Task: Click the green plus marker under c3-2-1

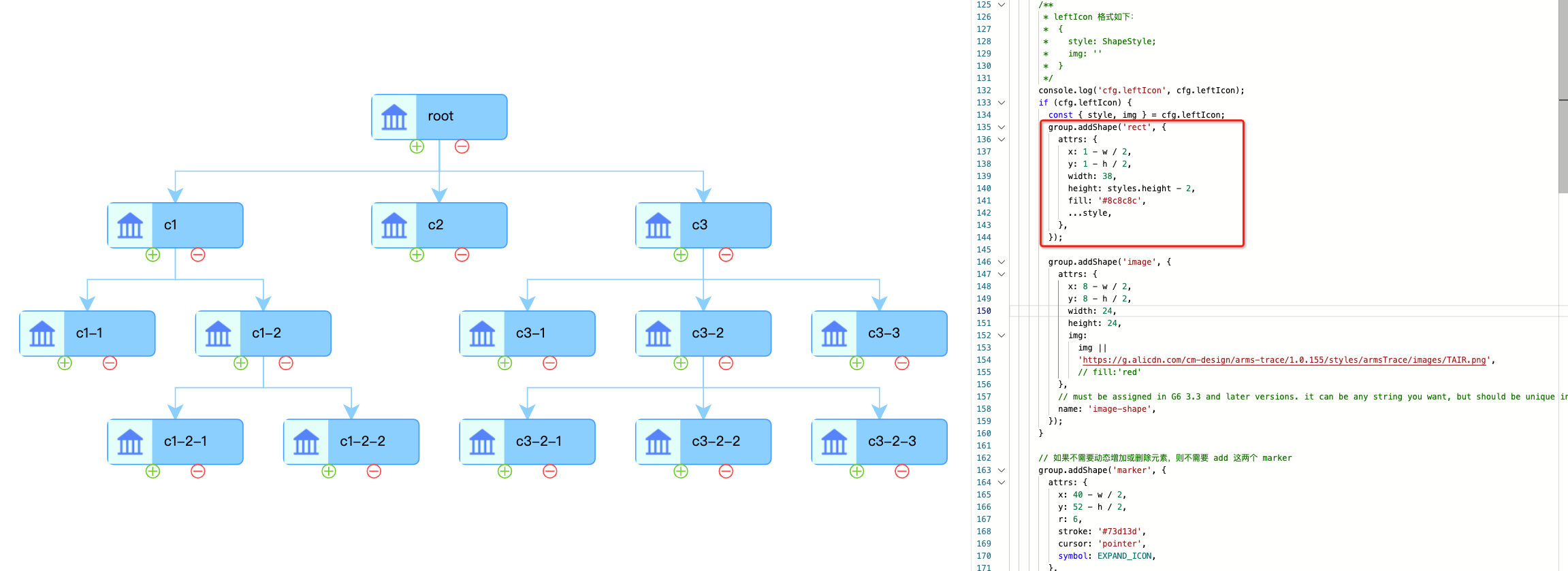Action: (505, 471)
